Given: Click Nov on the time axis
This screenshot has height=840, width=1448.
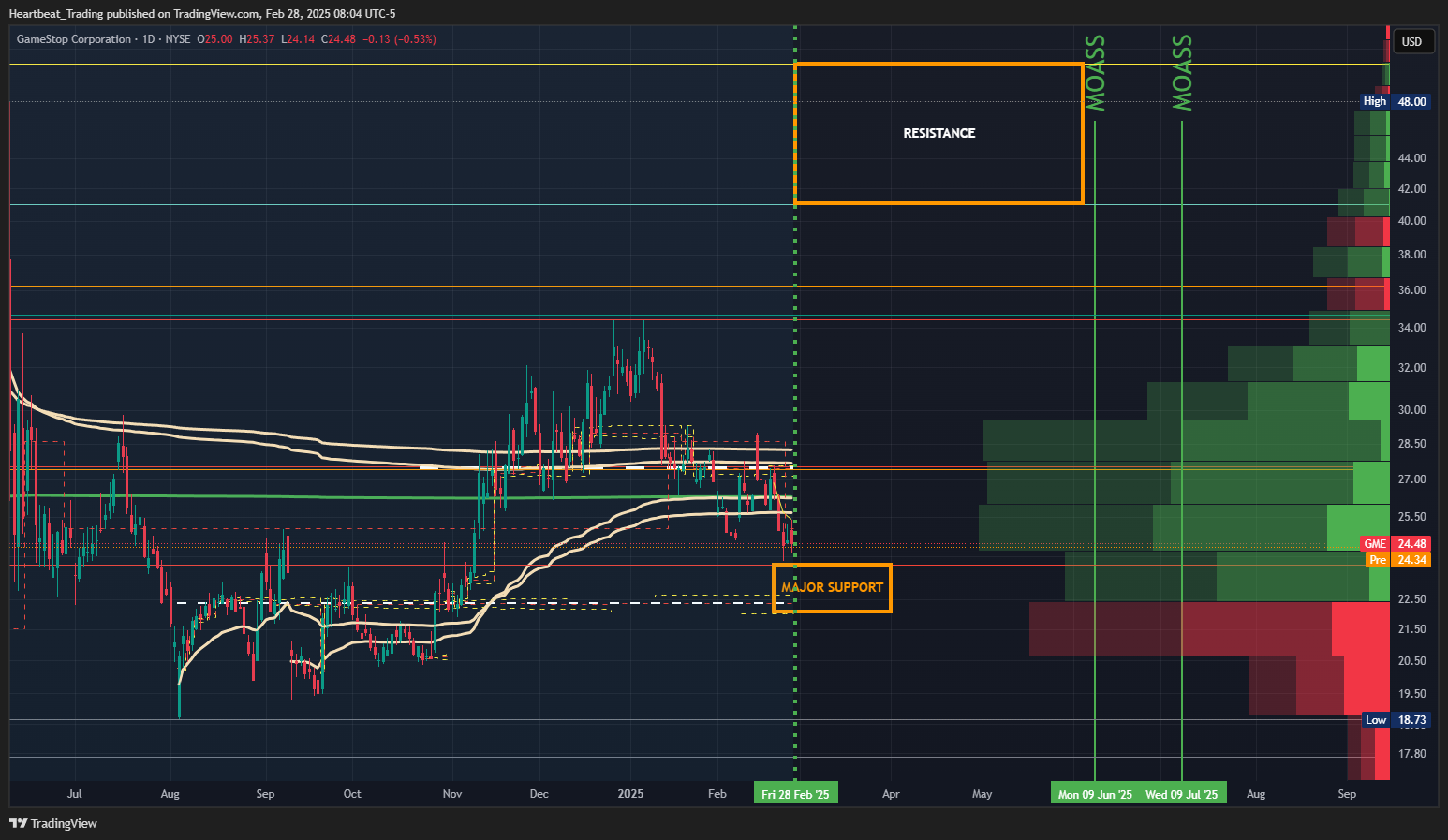Looking at the screenshot, I should pos(452,794).
